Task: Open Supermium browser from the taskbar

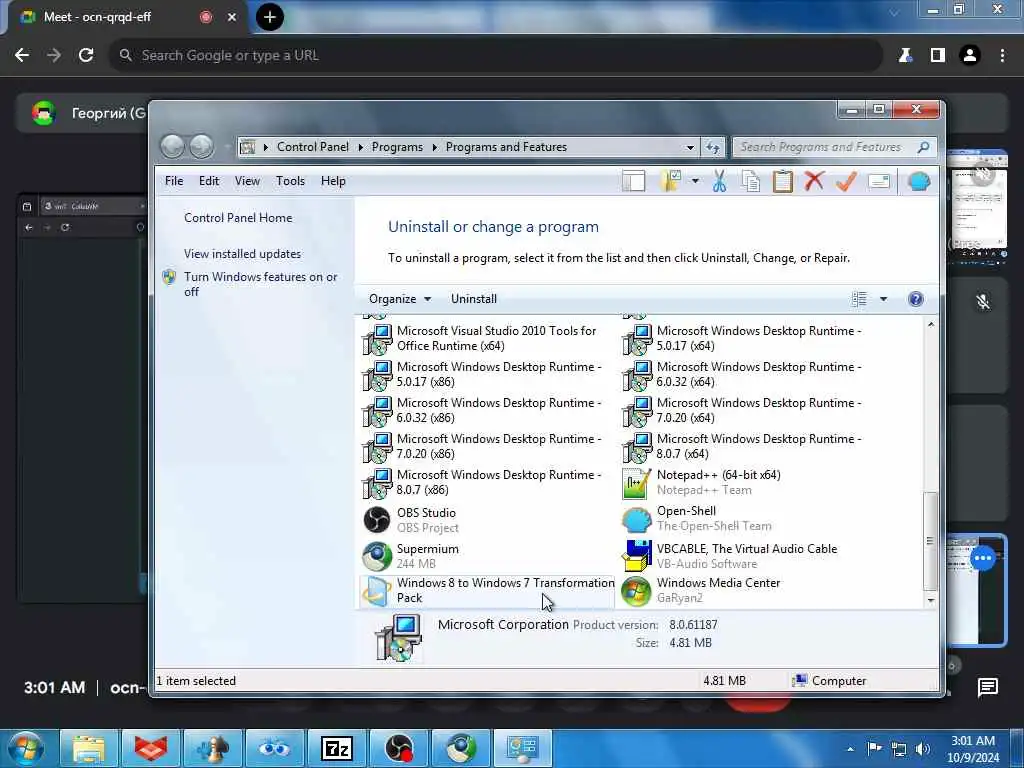Action: point(461,748)
